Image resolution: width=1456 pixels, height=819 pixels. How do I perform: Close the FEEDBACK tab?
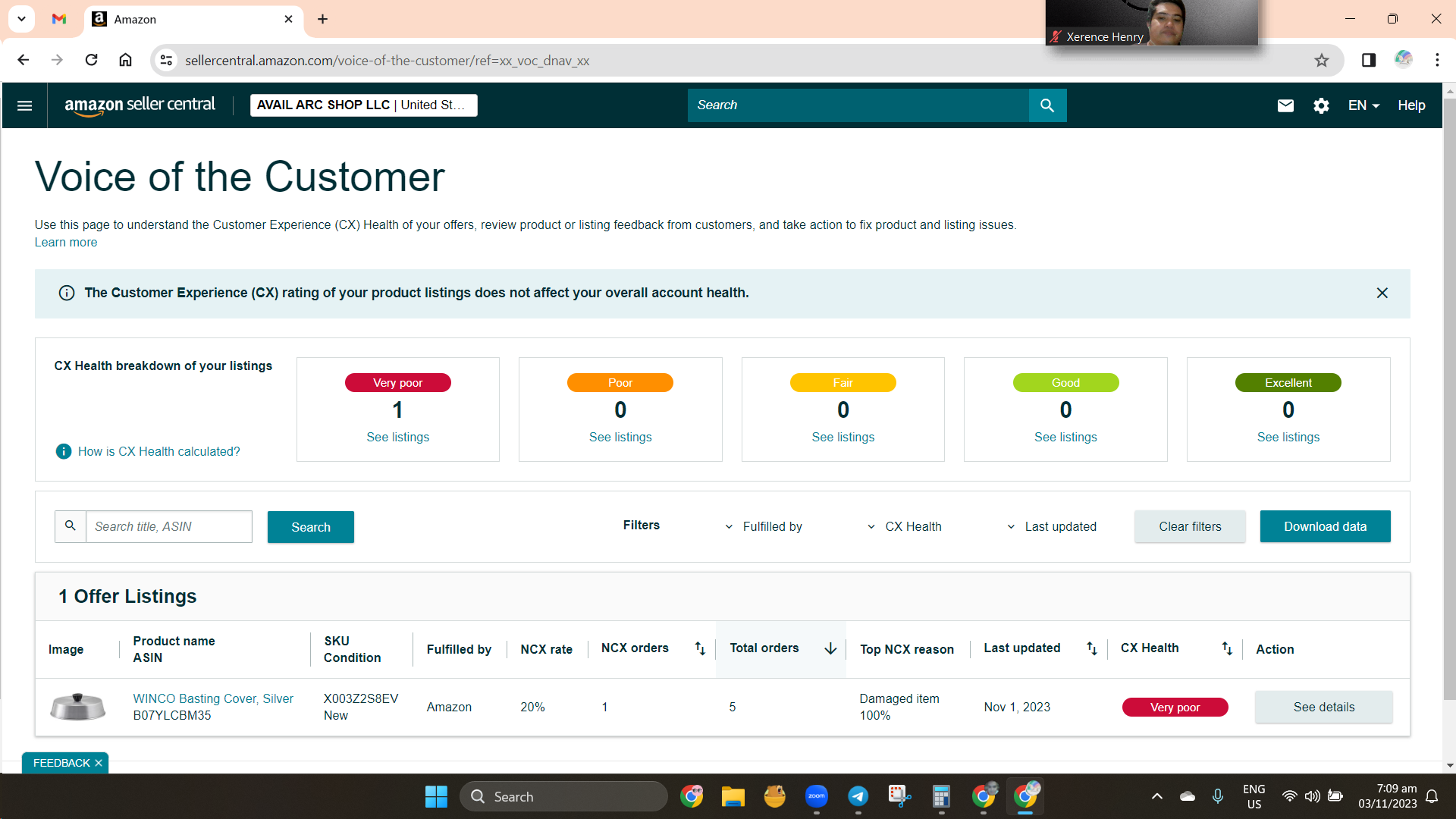[x=99, y=763]
